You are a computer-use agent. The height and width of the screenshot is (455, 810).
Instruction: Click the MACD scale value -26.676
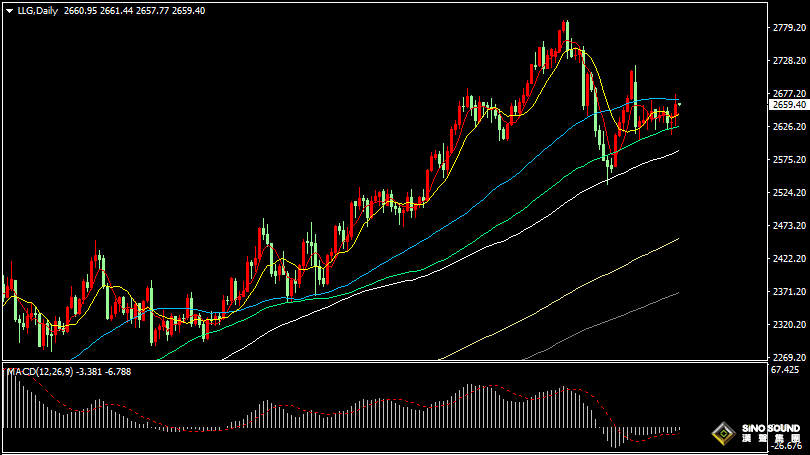point(787,446)
